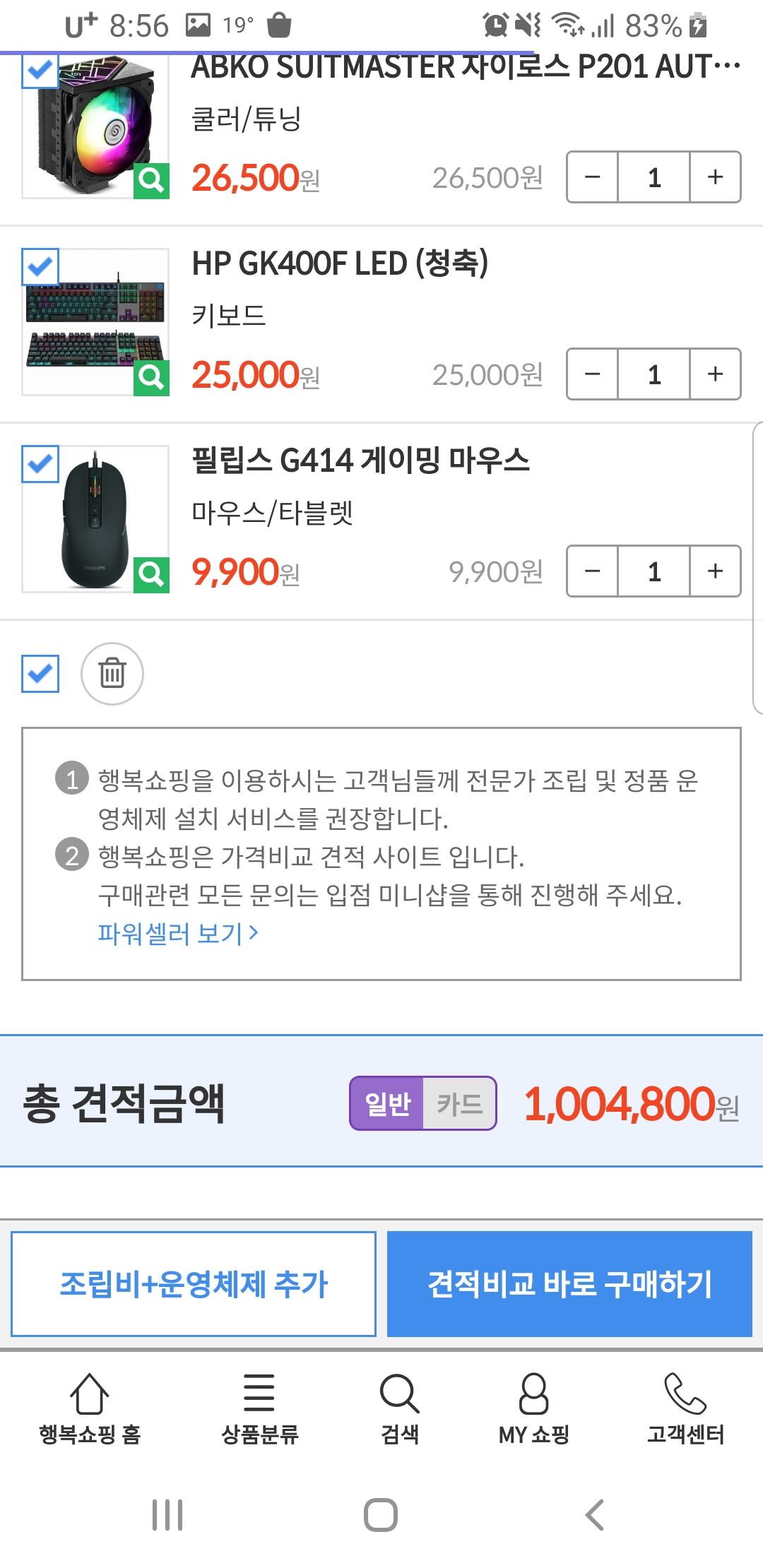
Task: Uncheck the 필립스 G414 mouse checkbox
Action: [x=40, y=464]
